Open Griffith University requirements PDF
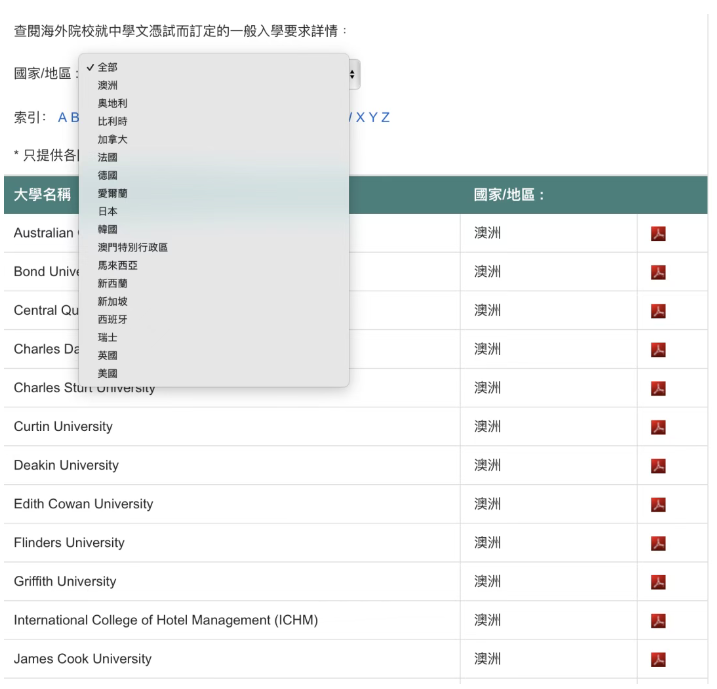 [x=658, y=582]
